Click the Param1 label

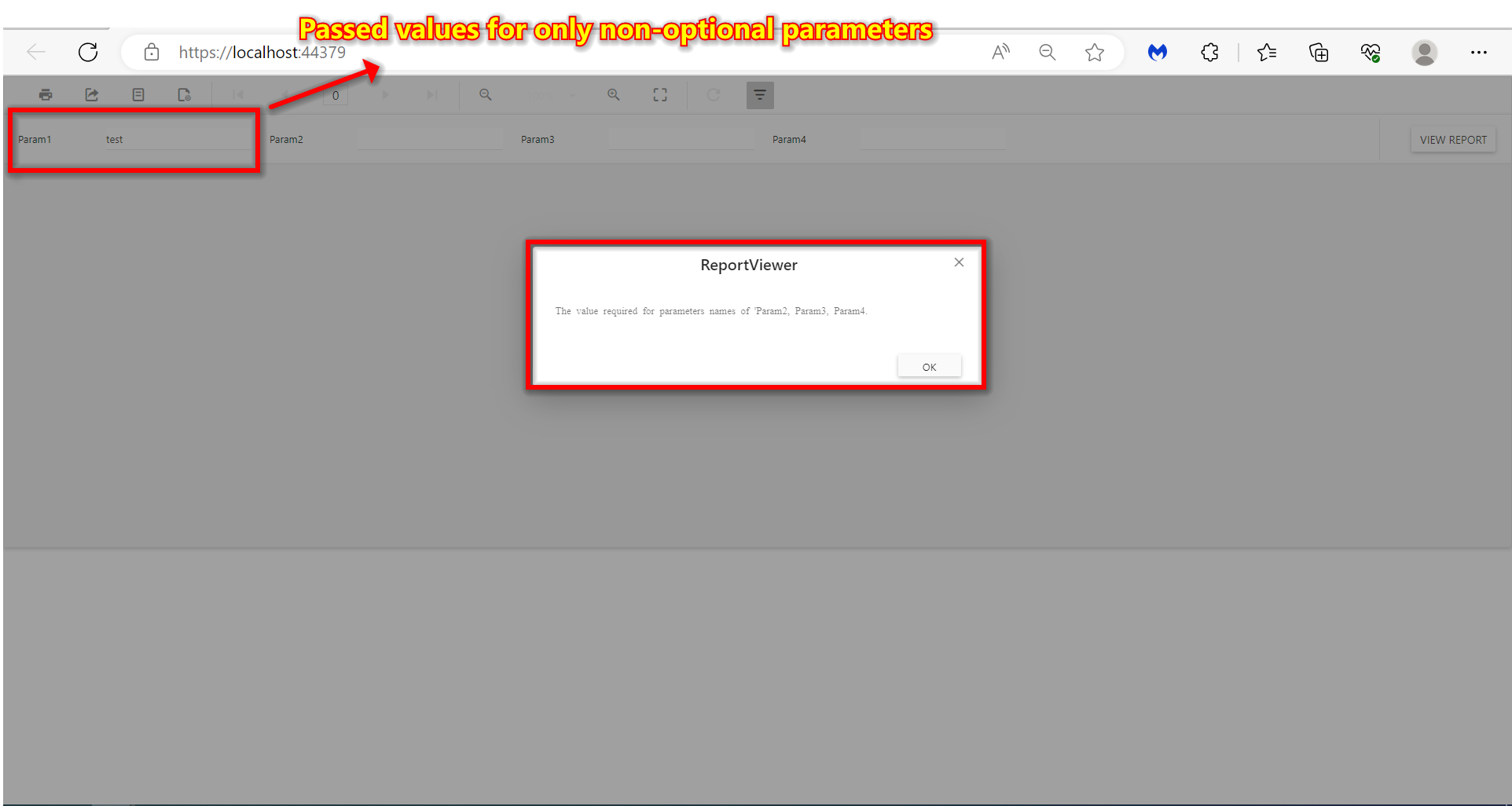click(35, 140)
